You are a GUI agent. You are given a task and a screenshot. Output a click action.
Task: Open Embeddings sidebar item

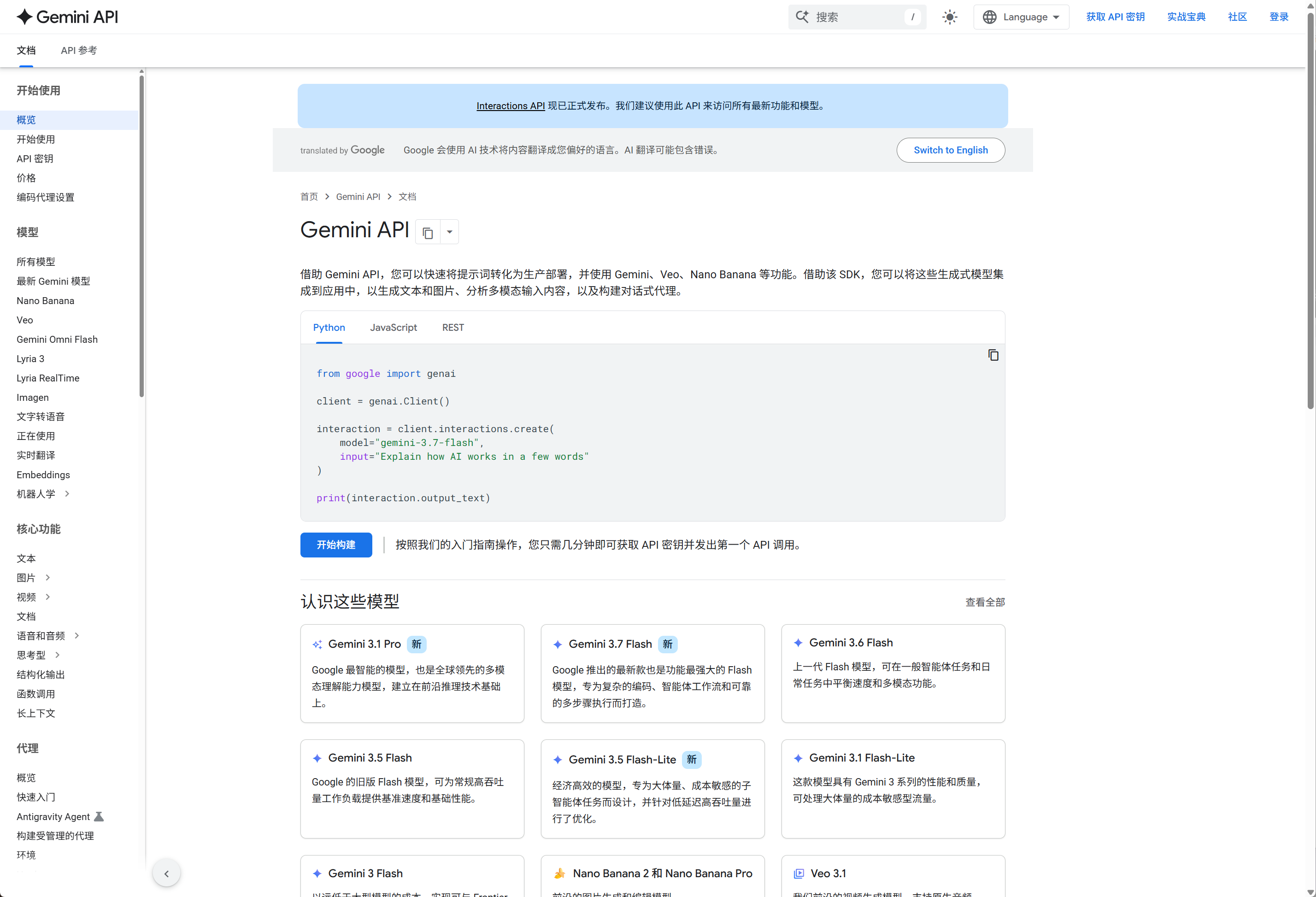[43, 475]
